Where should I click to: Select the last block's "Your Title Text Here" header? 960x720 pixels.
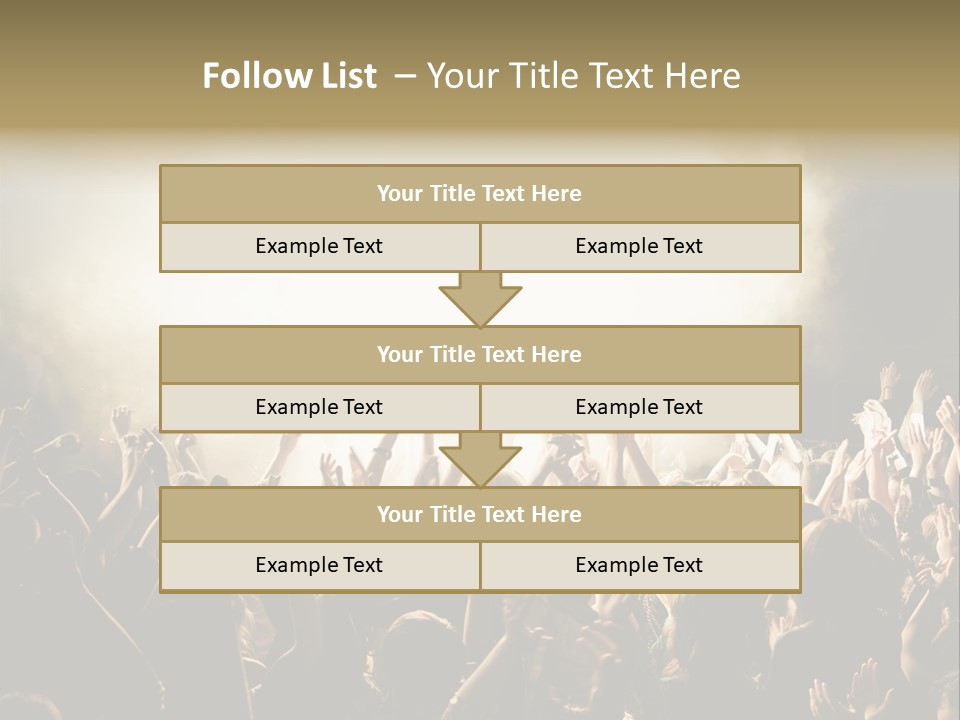pos(480,515)
